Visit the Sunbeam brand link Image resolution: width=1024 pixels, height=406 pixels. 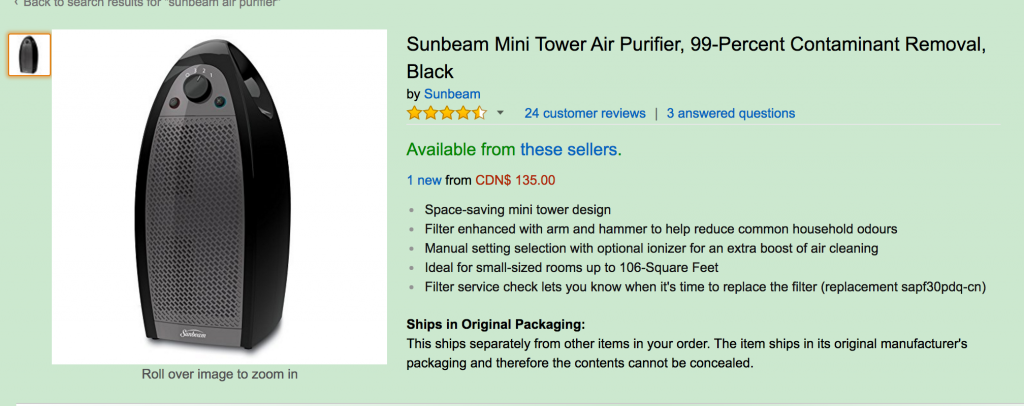point(452,94)
